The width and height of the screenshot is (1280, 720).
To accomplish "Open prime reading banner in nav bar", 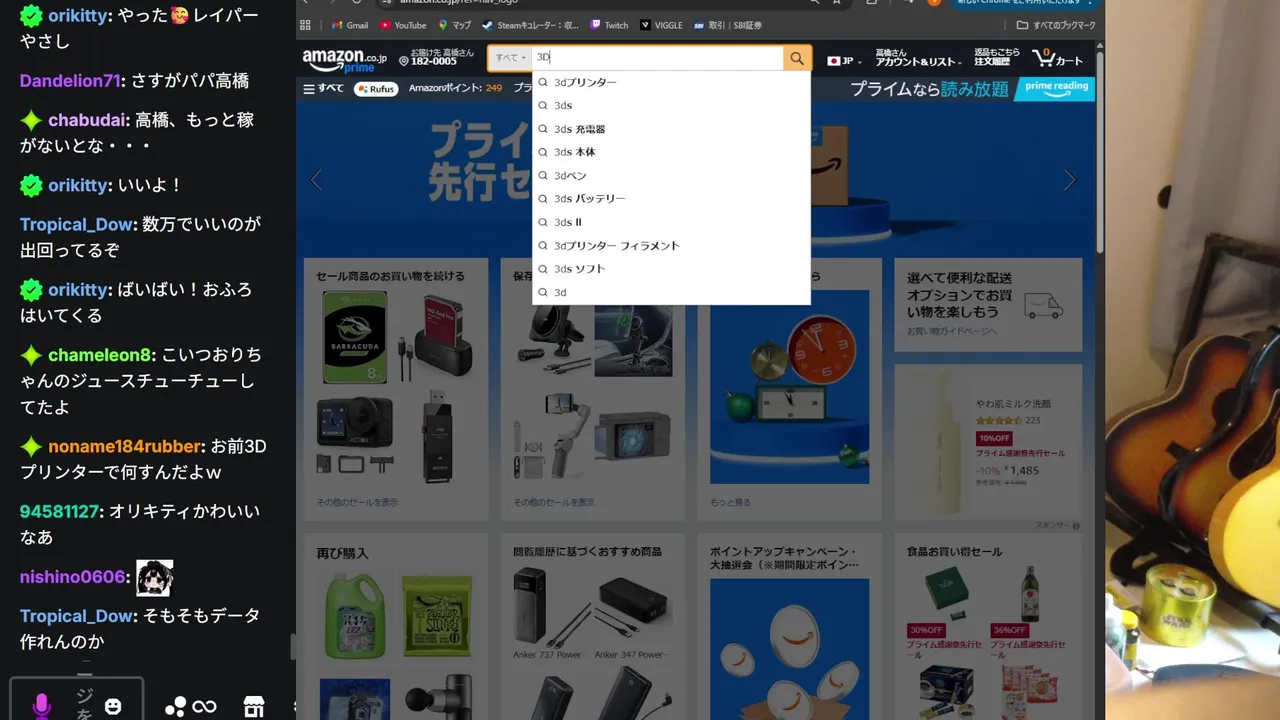I will tap(1055, 89).
